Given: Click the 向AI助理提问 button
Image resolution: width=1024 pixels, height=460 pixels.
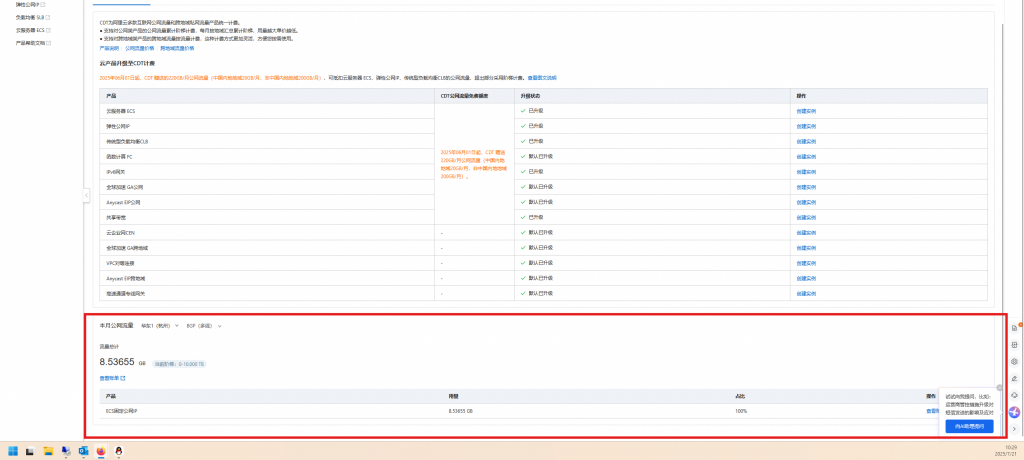Looking at the screenshot, I should point(969,426).
